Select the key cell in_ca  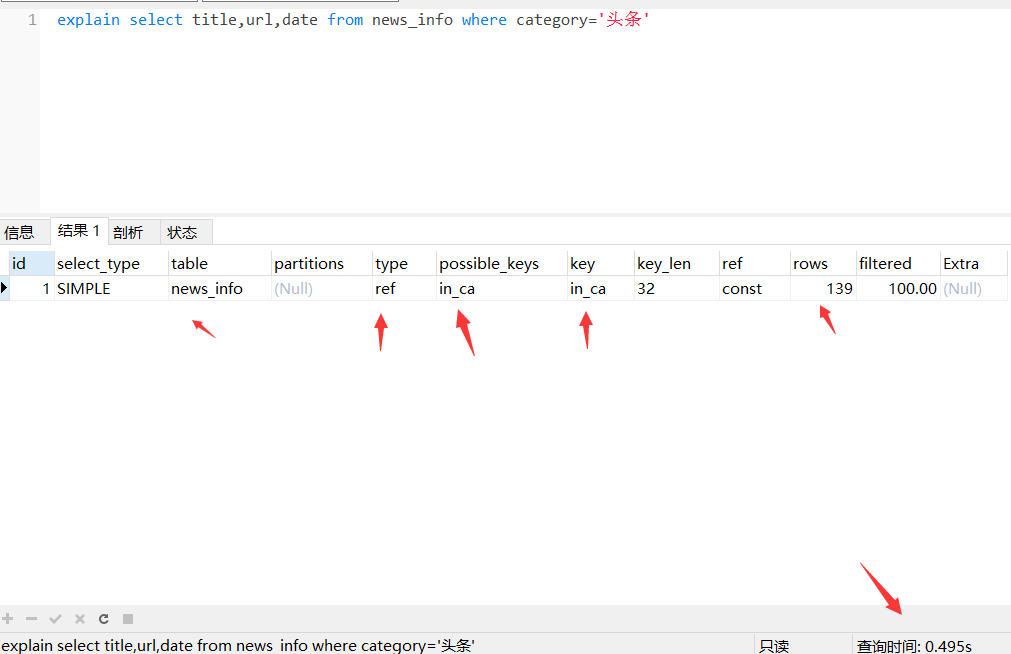tap(601, 288)
